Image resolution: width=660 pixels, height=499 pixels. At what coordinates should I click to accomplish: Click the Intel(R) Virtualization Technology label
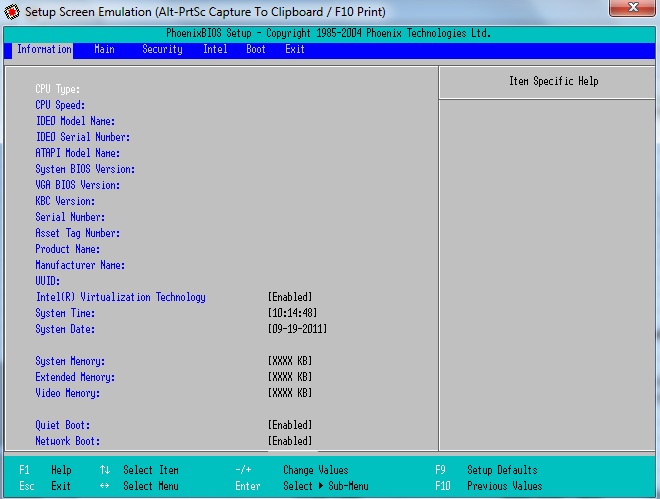(x=120, y=297)
